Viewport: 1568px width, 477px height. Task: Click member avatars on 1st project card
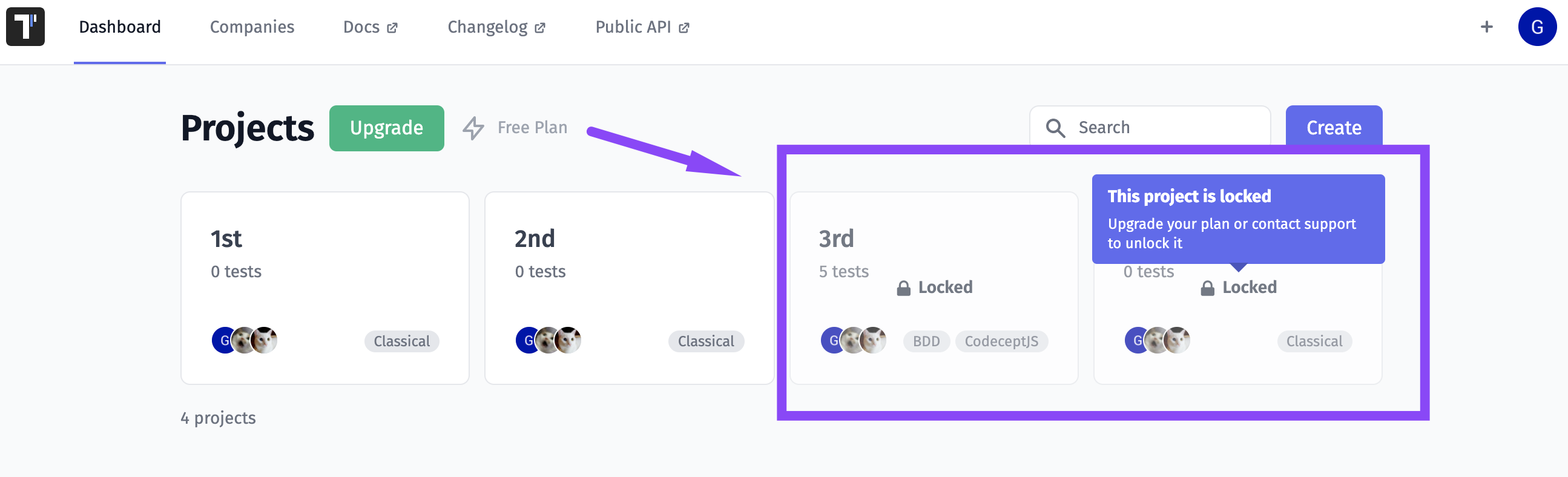coord(244,340)
